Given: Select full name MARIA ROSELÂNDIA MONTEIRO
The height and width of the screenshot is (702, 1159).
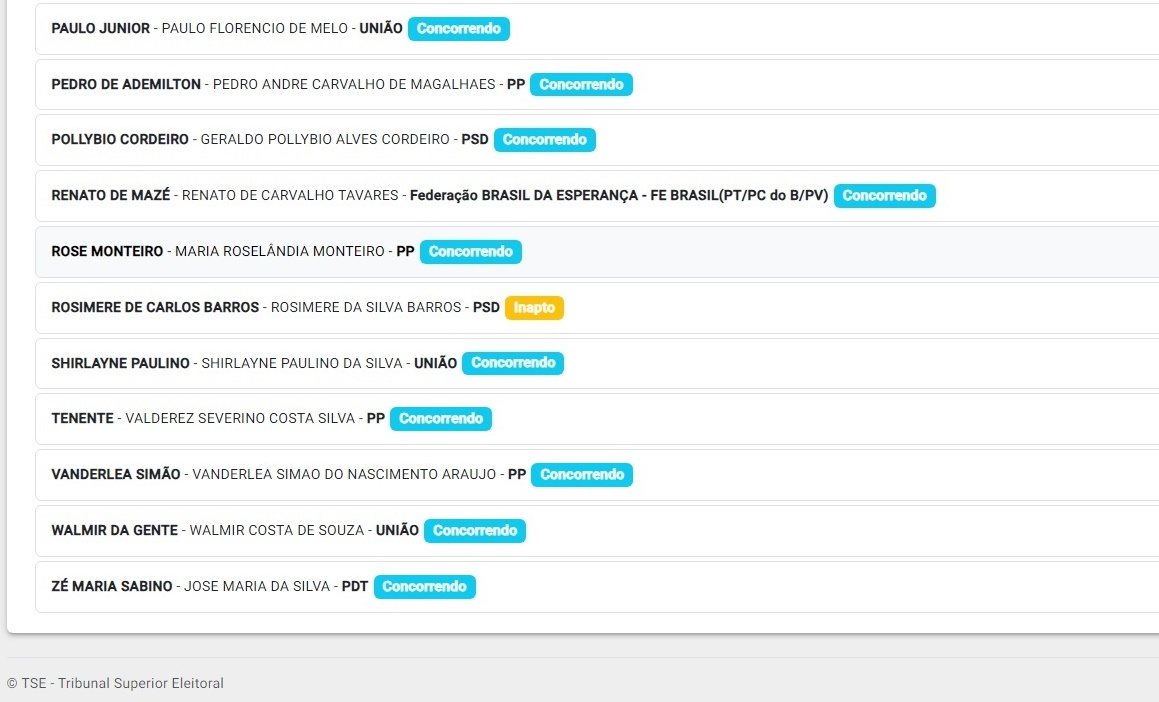Looking at the screenshot, I should pos(280,251).
